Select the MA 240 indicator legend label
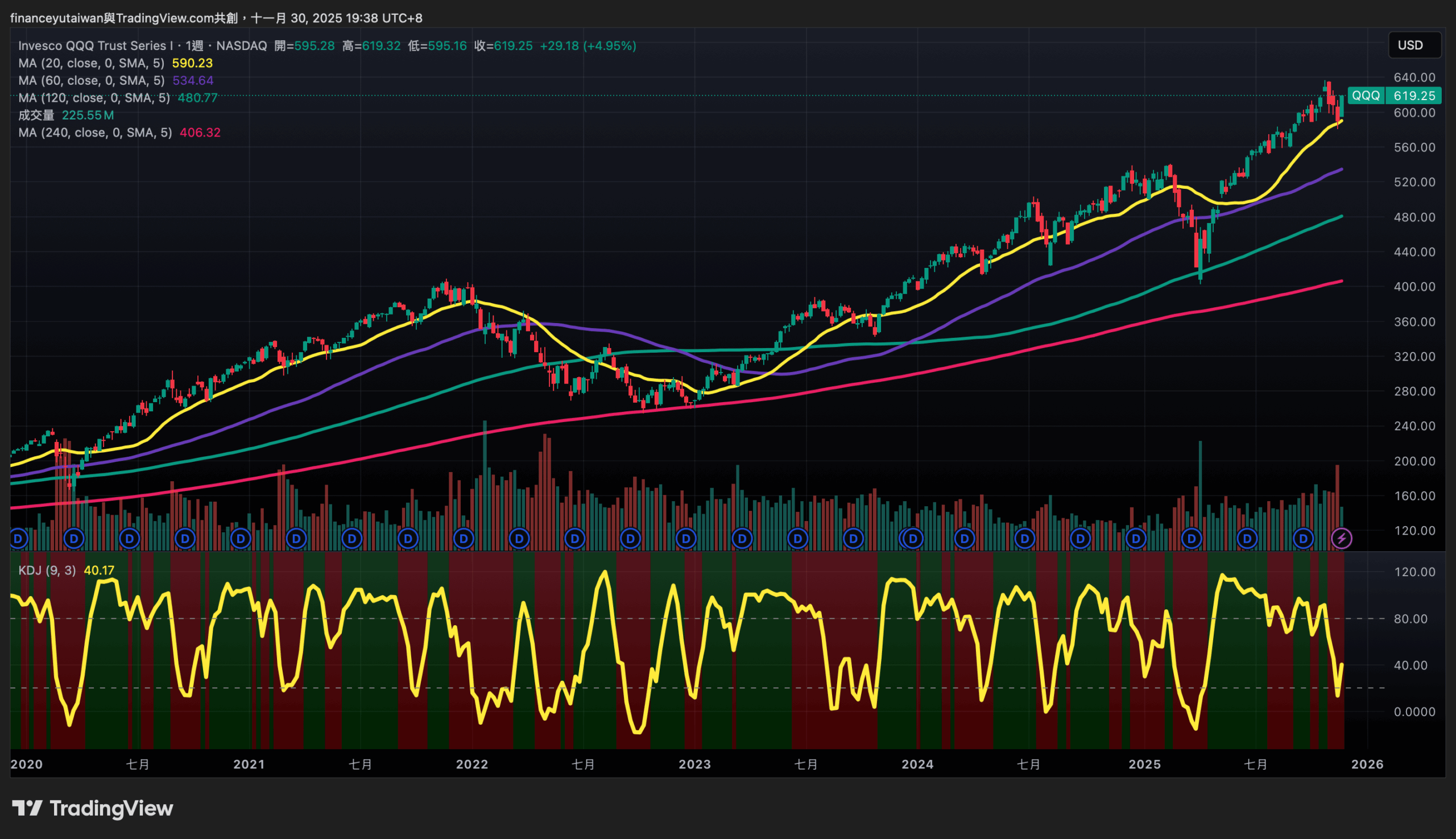Screen dimensions: 1456x839 [x=95, y=132]
